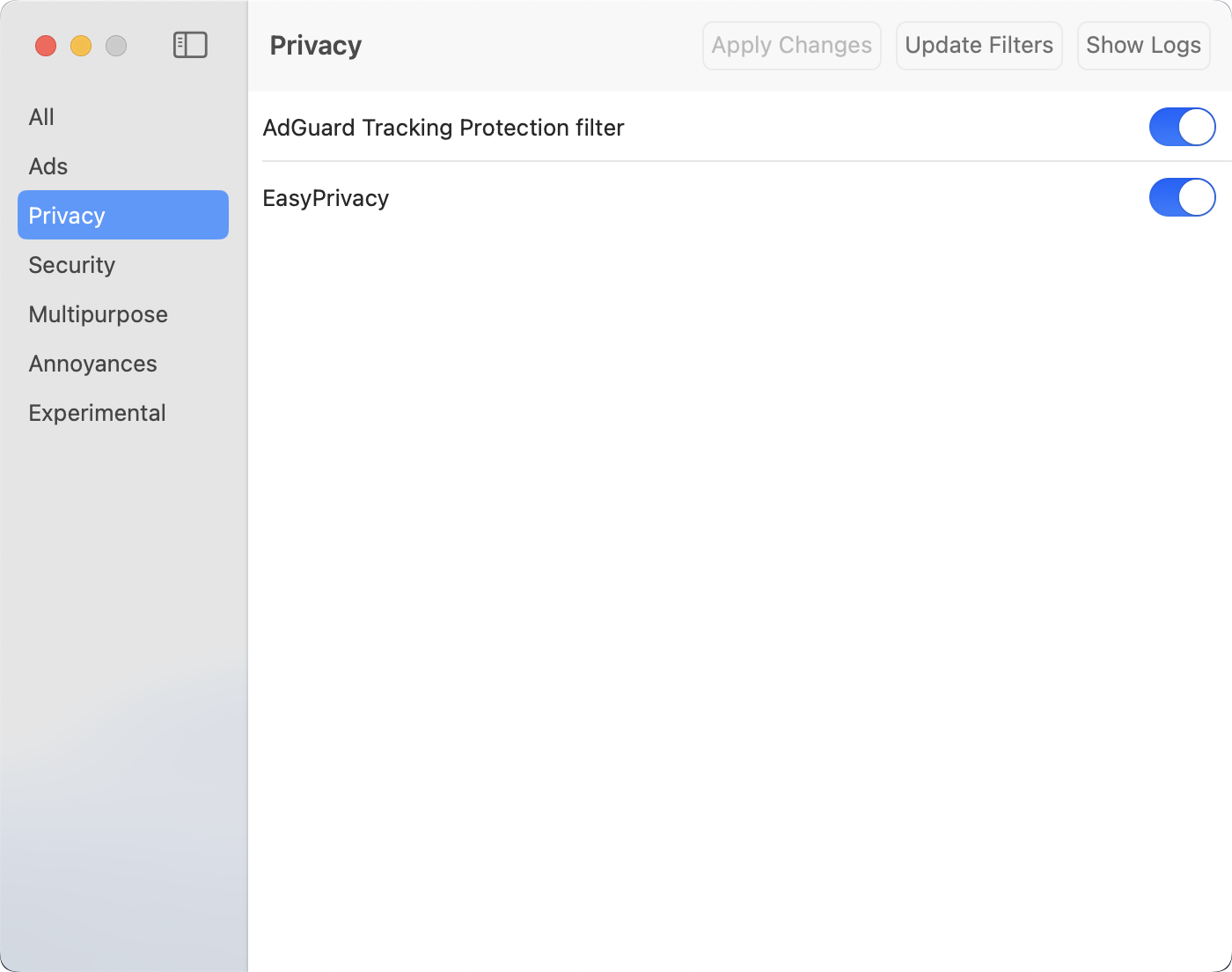Click the Privacy heading in the toolbar

(316, 46)
